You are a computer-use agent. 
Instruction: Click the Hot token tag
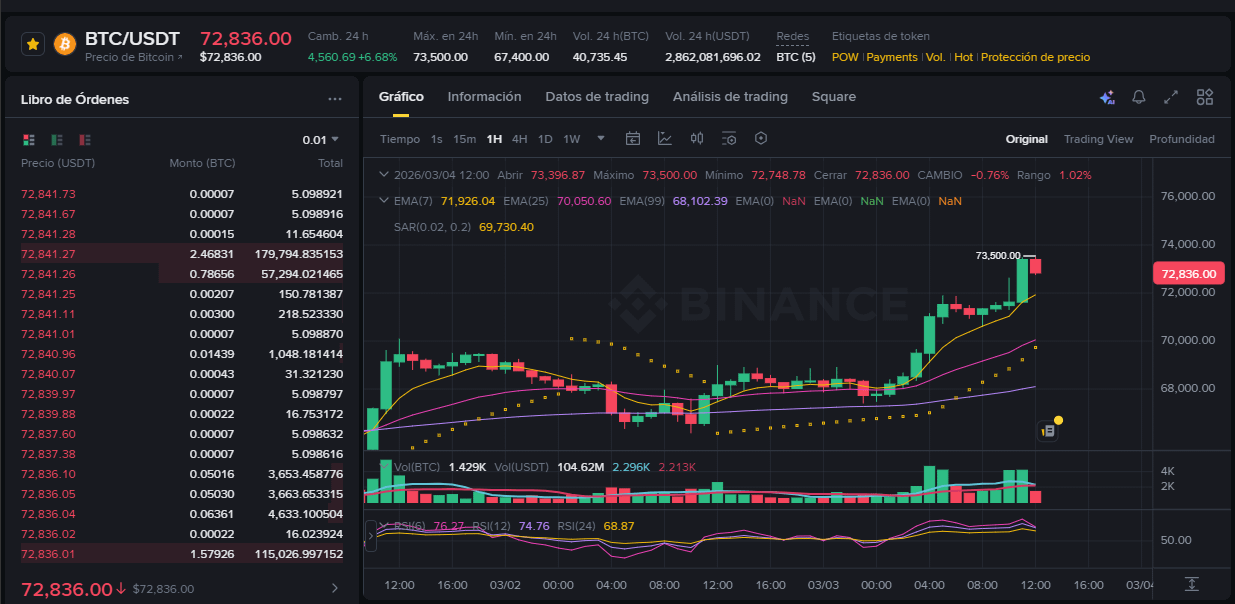point(964,57)
